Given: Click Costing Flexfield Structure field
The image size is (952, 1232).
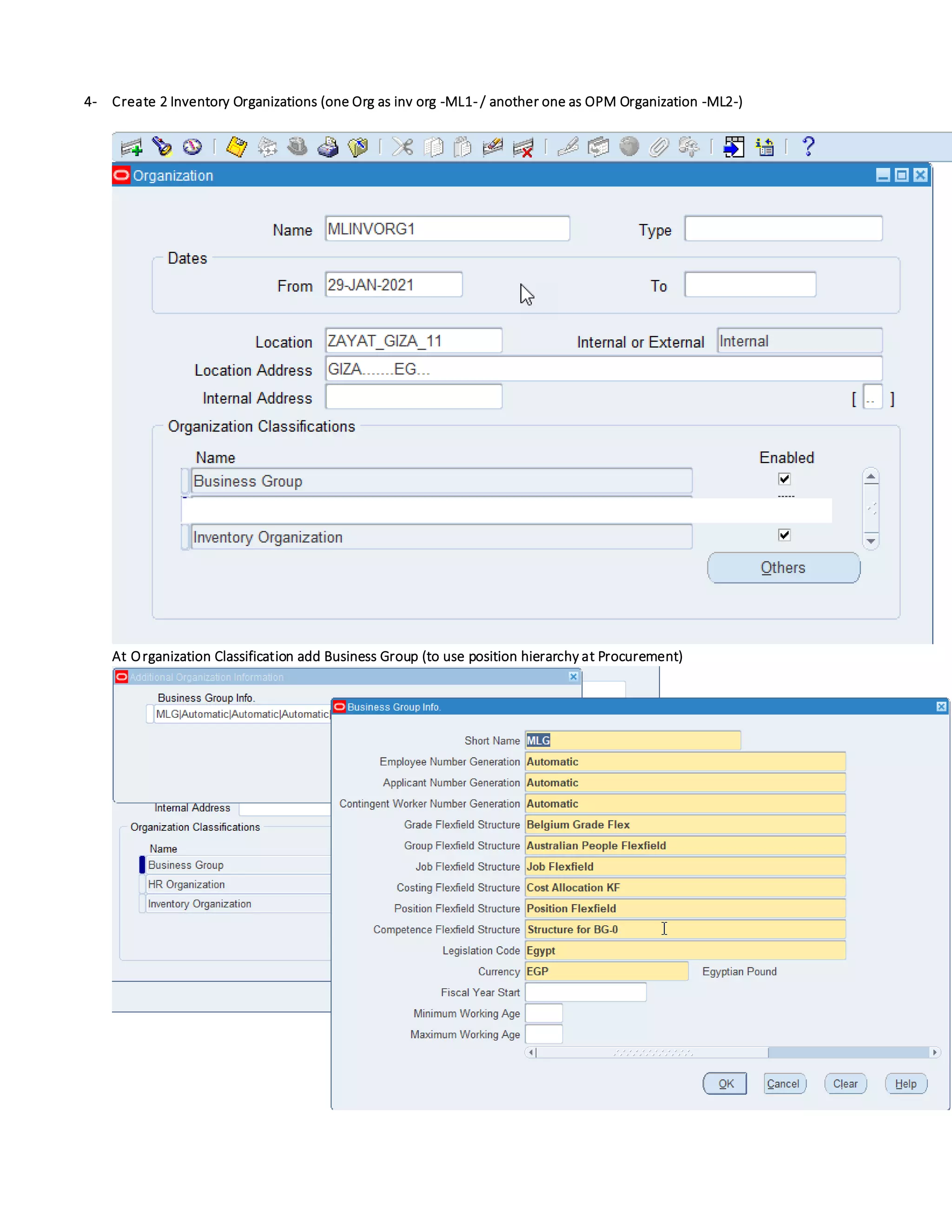Looking at the screenshot, I should click(685, 888).
